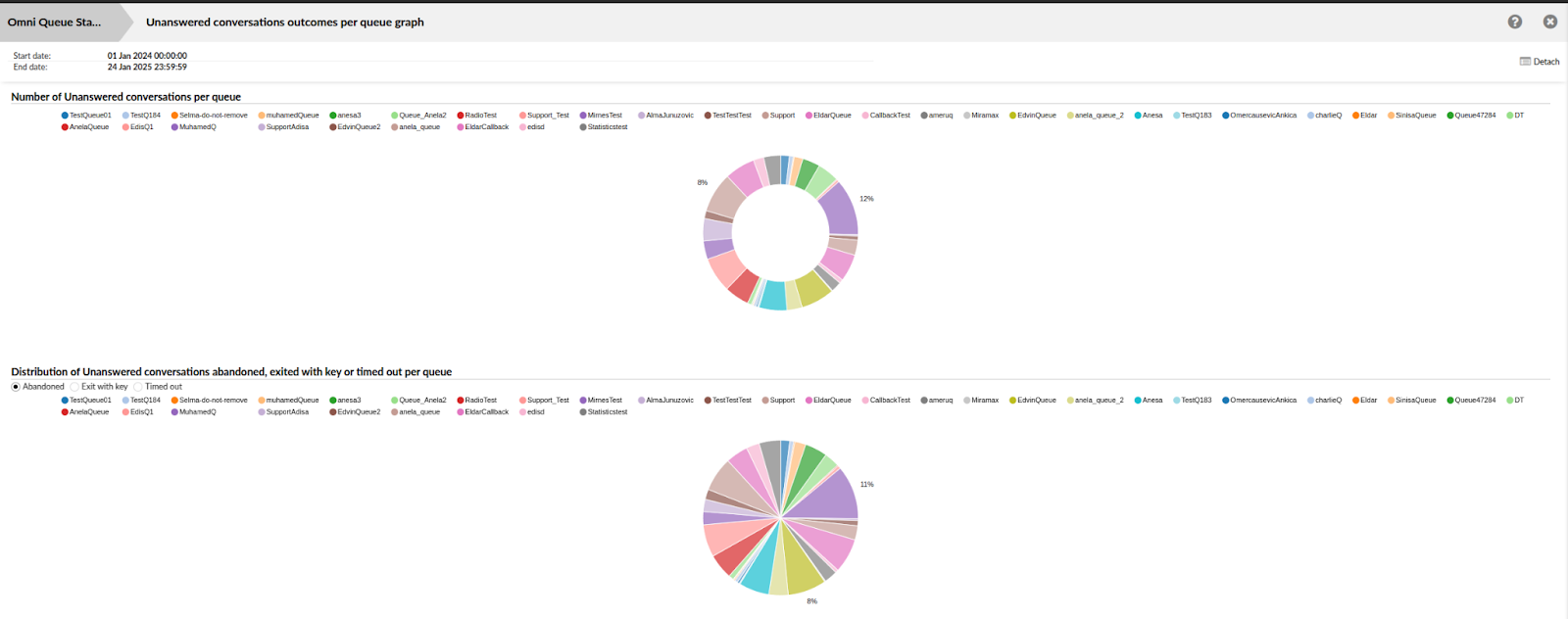Toggle EdisQ1 in the donut chart legend
Image resolution: width=1568 pixels, height=619 pixels.
[137, 127]
